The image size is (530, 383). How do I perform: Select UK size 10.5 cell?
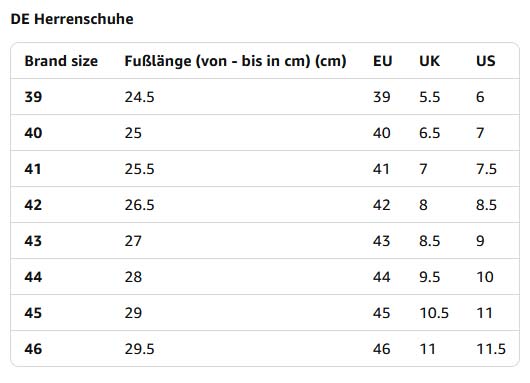click(x=434, y=313)
